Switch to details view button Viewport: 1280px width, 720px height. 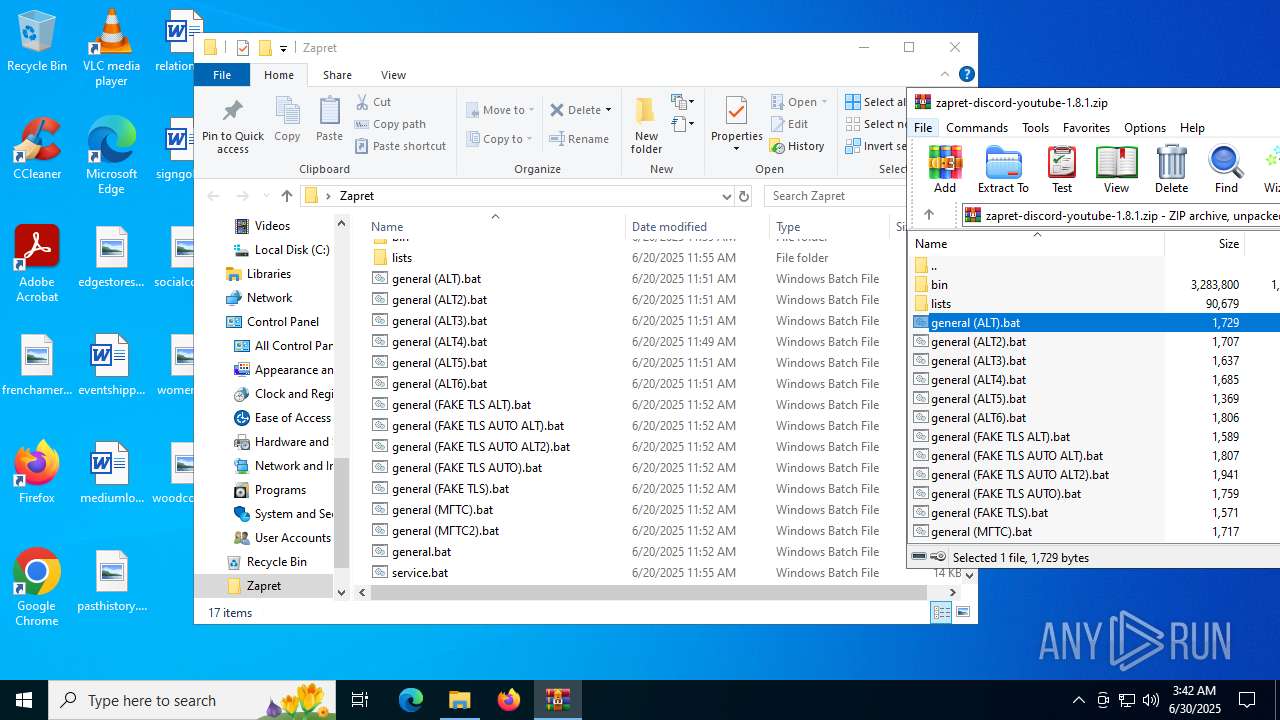point(942,613)
